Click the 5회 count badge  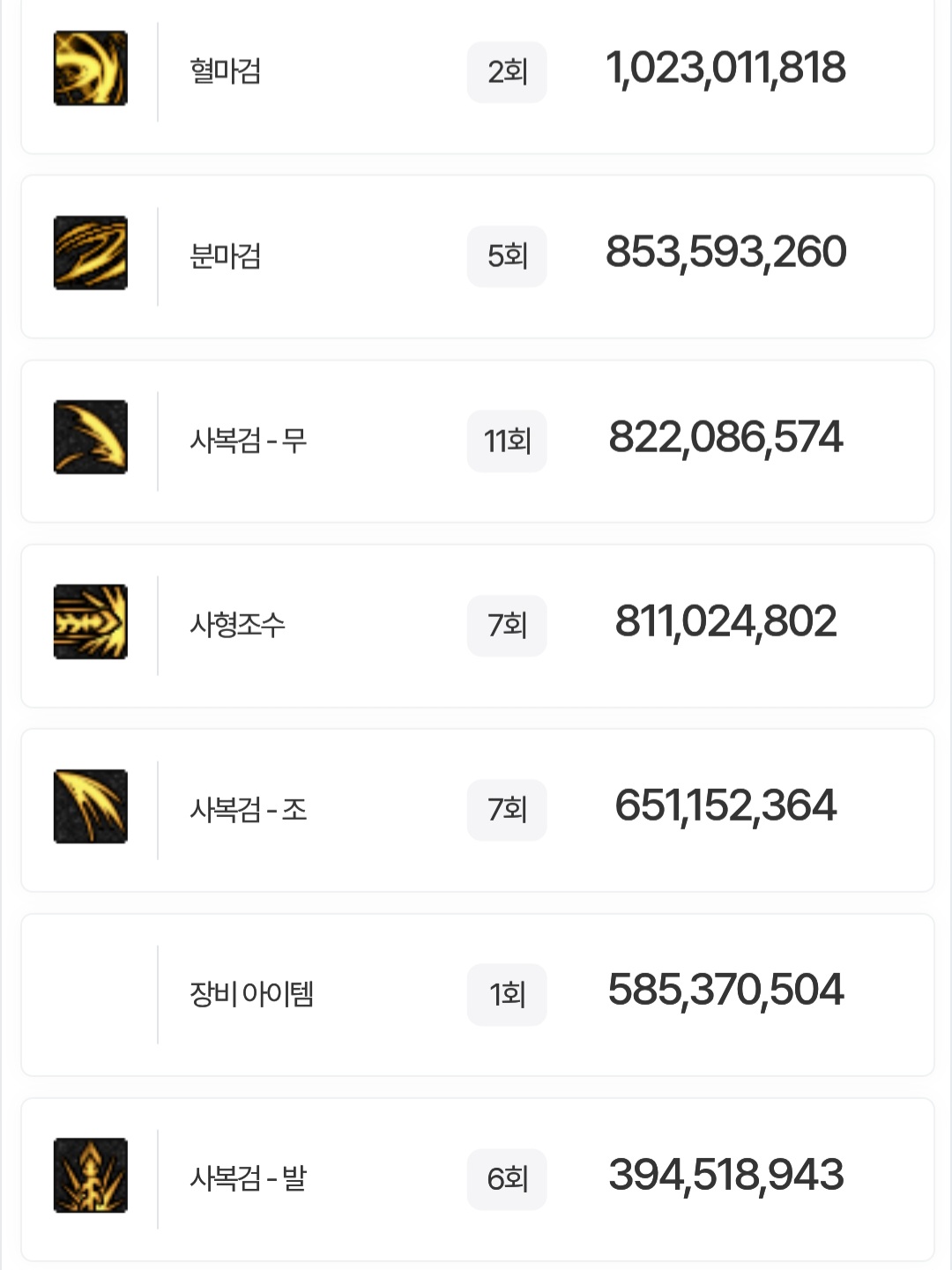[507, 256]
